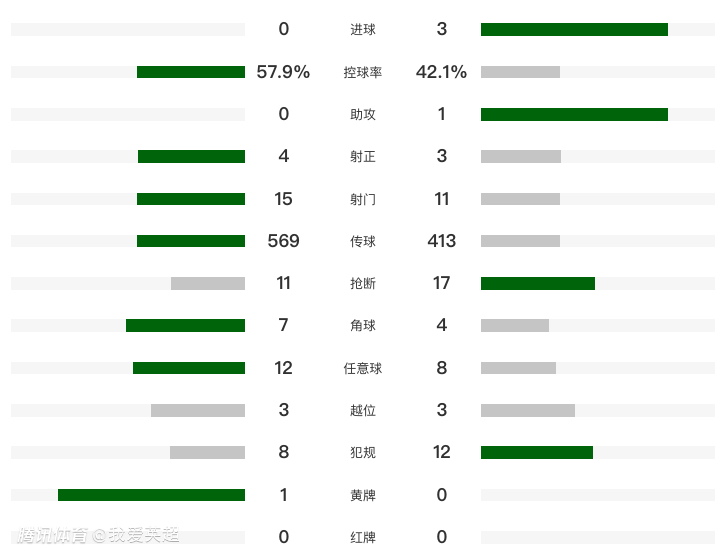This screenshot has height=559, width=725.
Task: Click the 助攻 stat label
Action: [363, 114]
